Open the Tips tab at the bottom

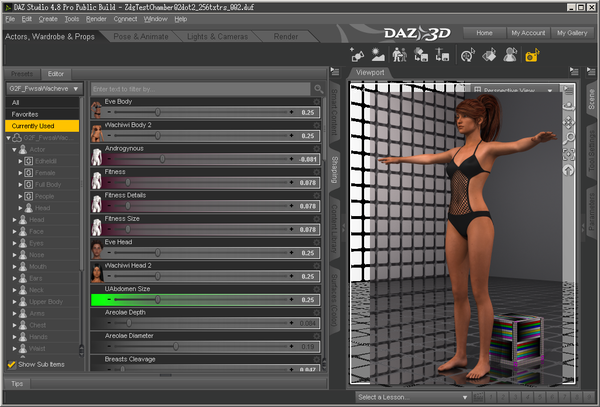tap(17, 384)
